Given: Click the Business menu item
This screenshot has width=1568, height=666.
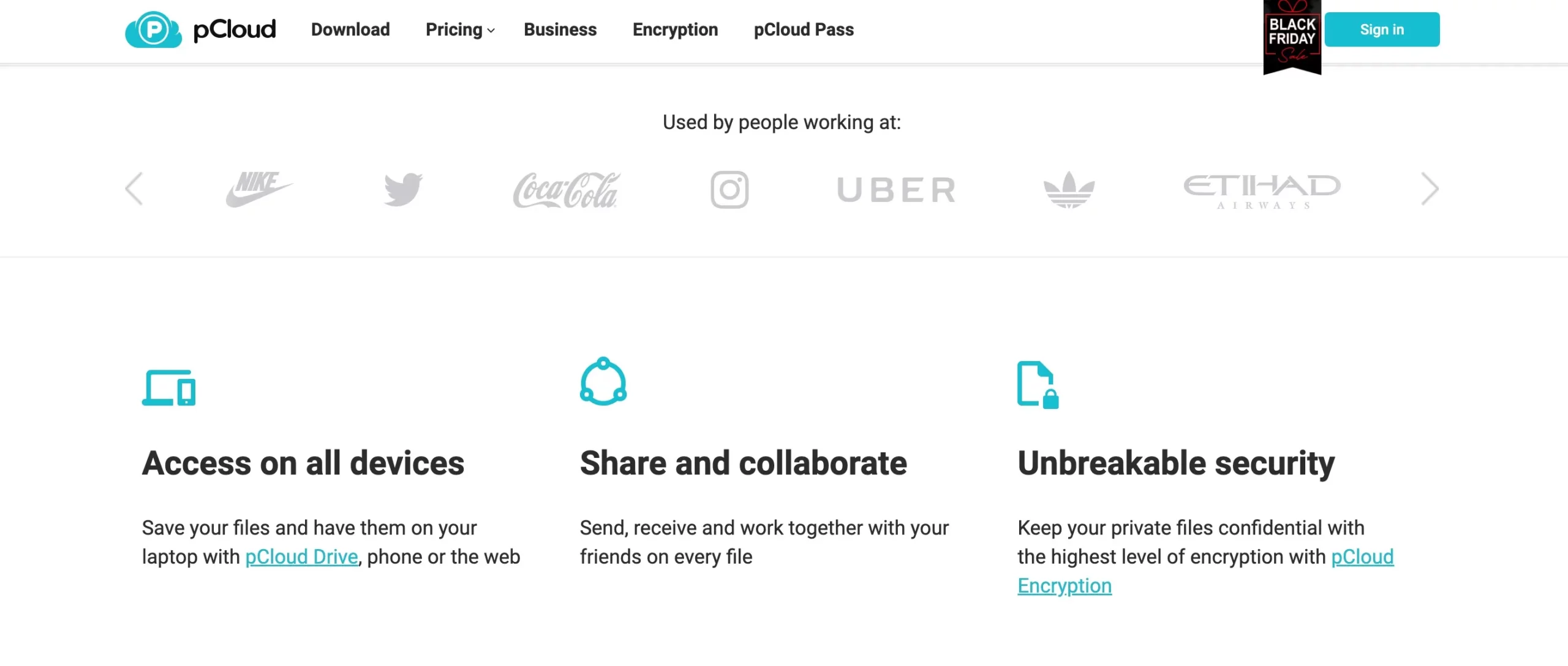Looking at the screenshot, I should pos(559,28).
